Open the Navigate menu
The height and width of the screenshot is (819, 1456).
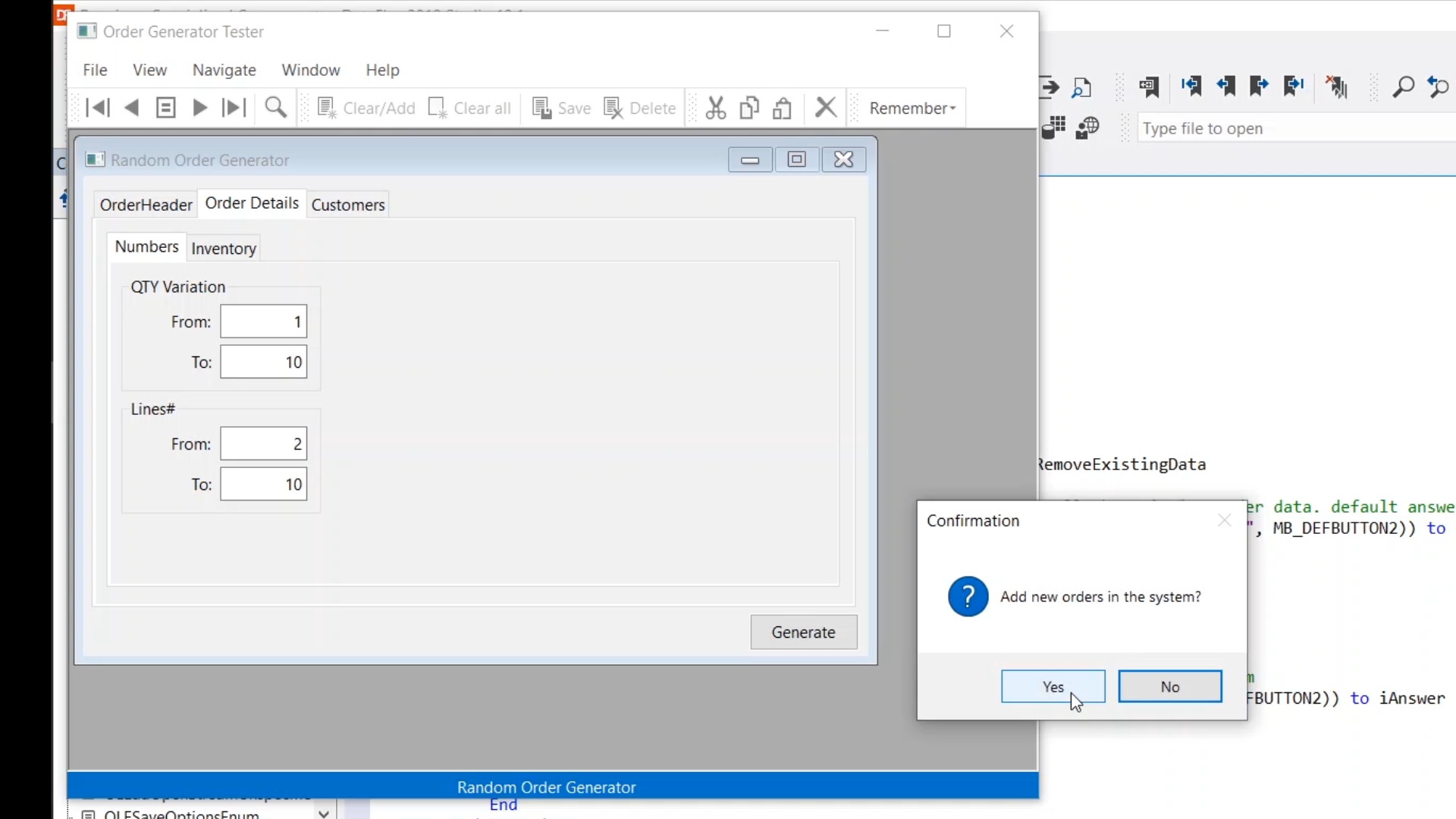224,70
